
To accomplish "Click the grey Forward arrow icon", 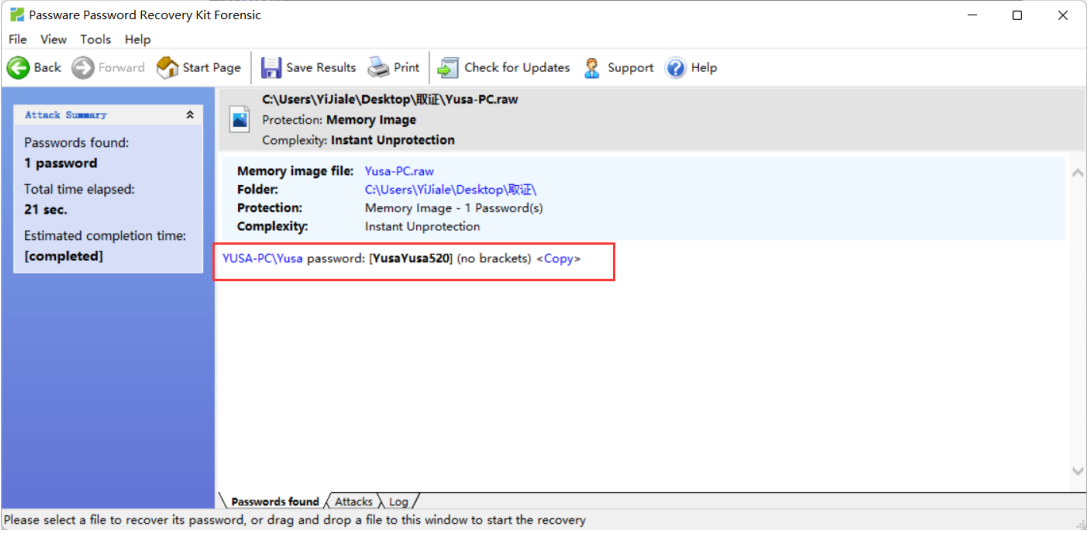I will pos(83,68).
